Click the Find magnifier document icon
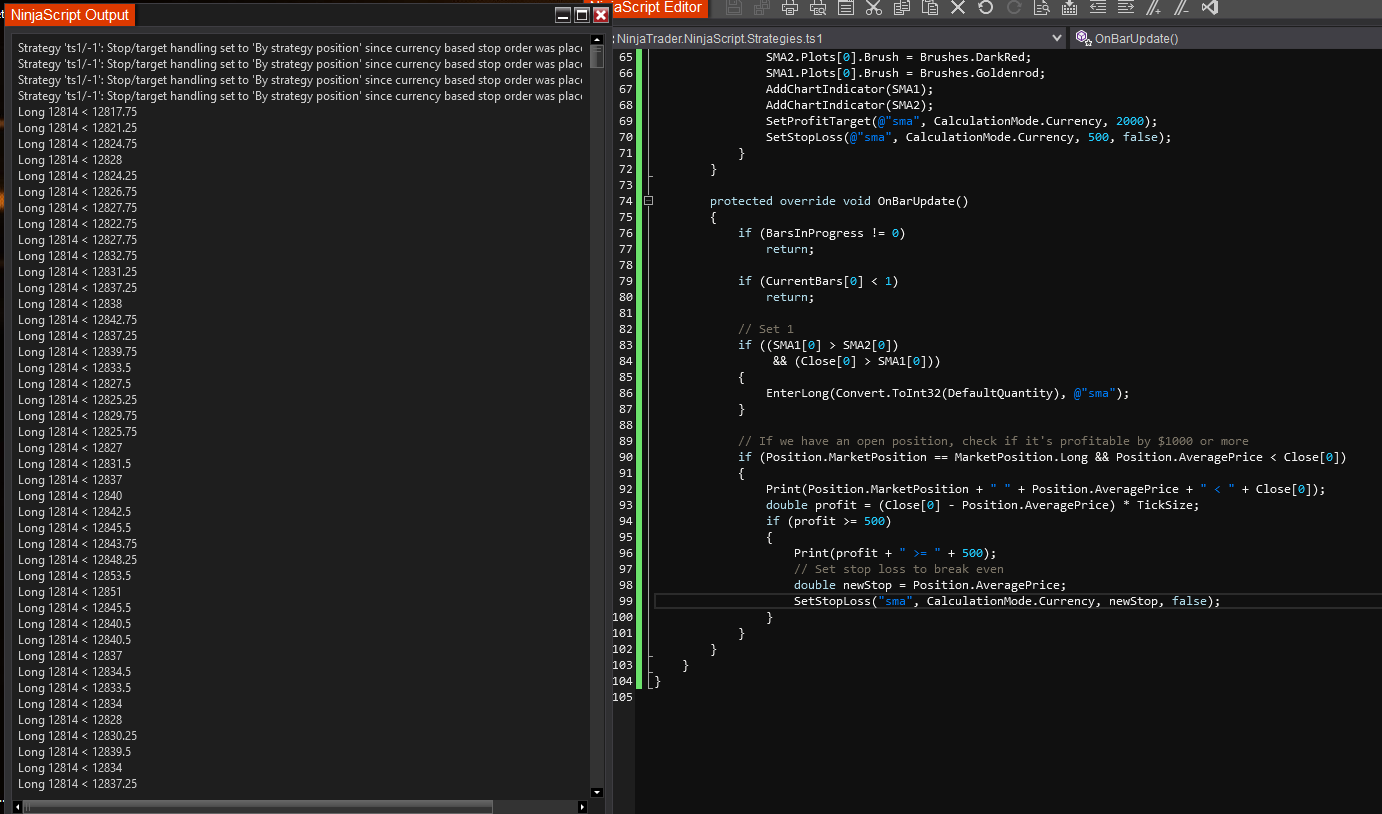1382x814 pixels. point(1042,8)
